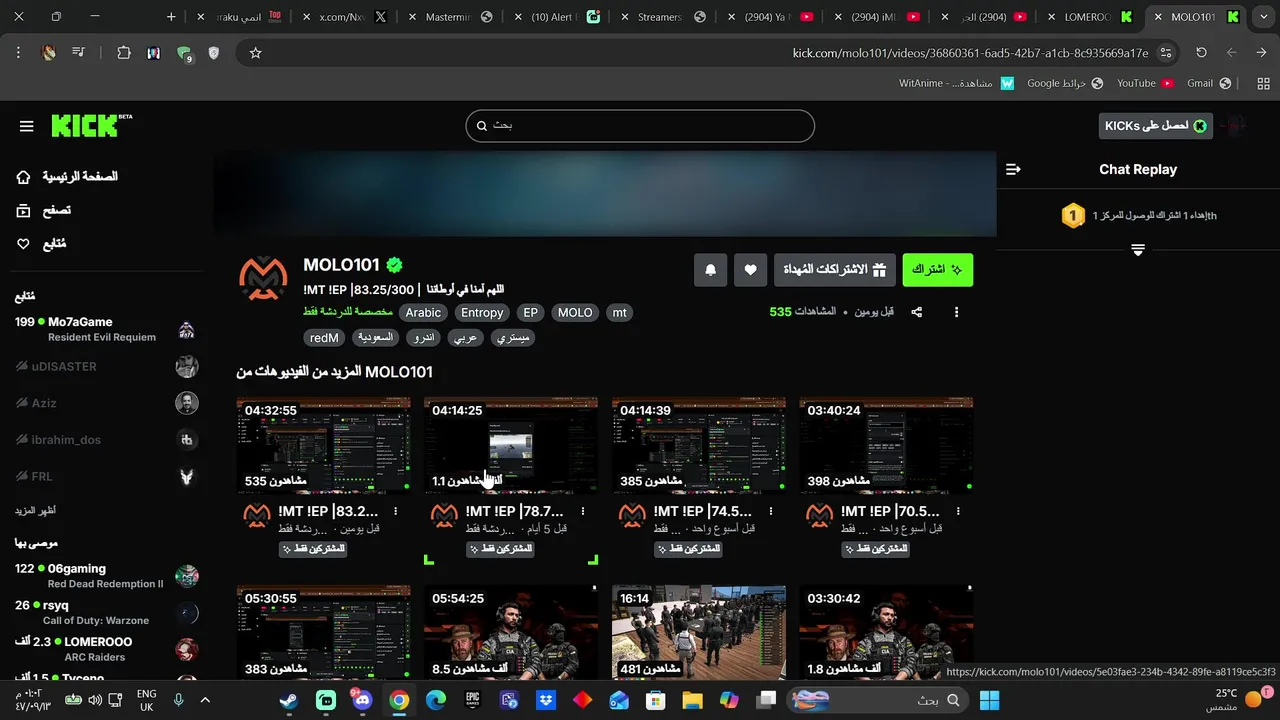Select the Arabic tag
The width and height of the screenshot is (1280, 720).
[x=423, y=313]
